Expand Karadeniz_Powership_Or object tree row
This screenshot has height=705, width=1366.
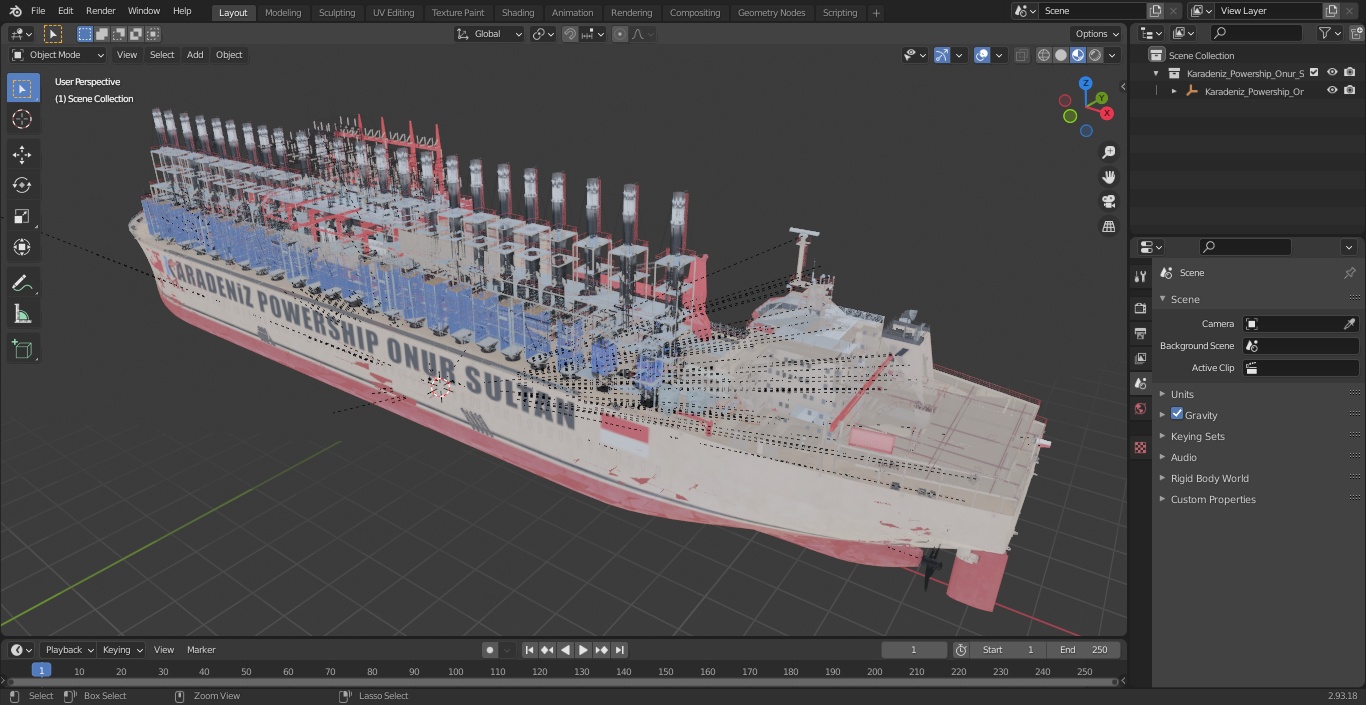[x=1174, y=90]
